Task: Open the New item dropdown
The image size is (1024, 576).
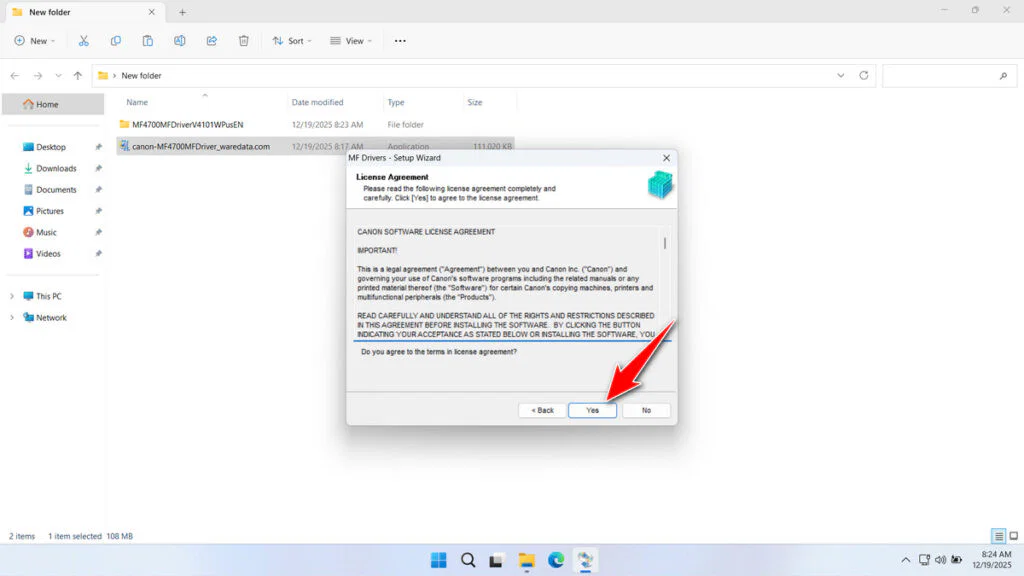Action: pos(35,41)
